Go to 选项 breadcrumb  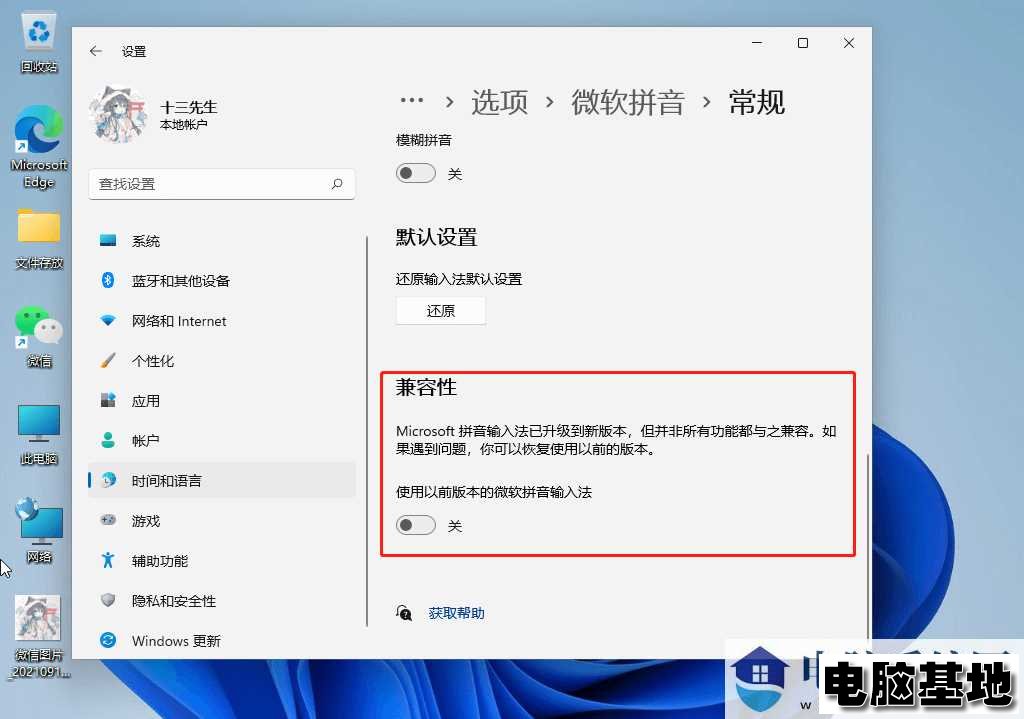tap(500, 102)
